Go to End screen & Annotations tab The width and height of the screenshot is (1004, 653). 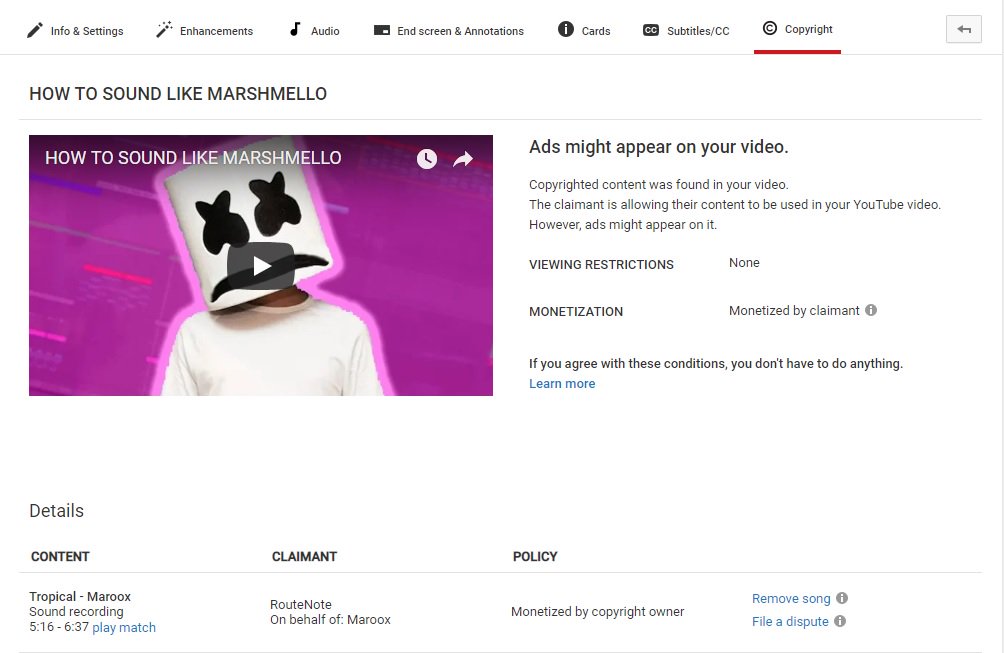[448, 31]
